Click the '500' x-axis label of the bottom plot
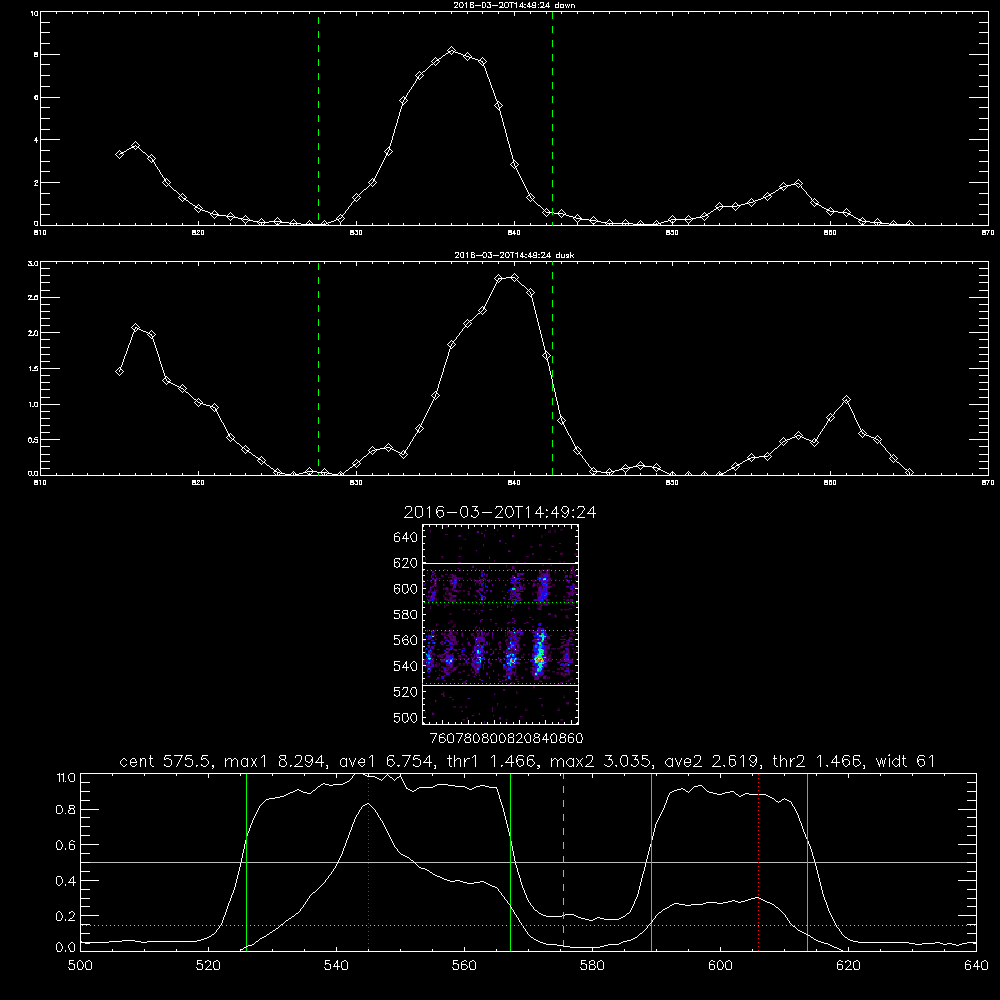This screenshot has height=1000, width=1000. (x=80, y=966)
